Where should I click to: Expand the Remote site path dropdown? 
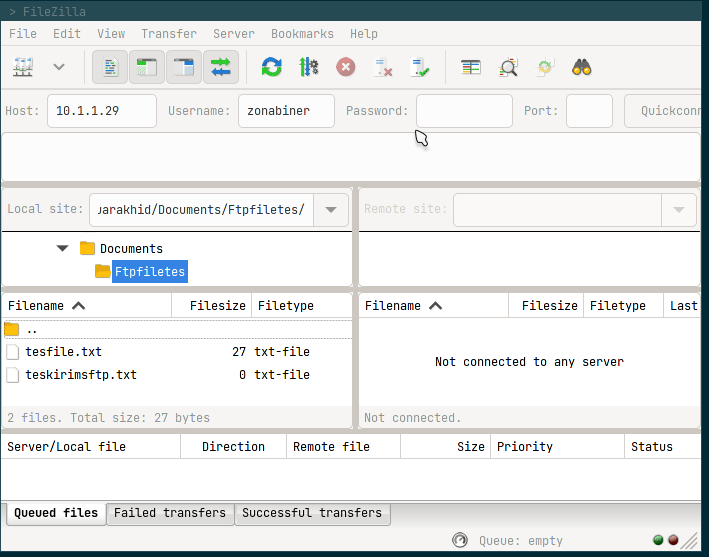click(679, 210)
